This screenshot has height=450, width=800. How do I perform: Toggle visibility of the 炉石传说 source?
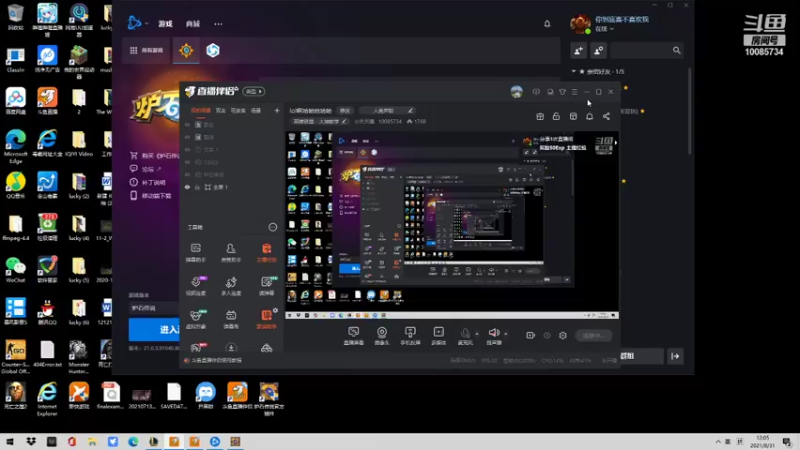tap(187, 174)
